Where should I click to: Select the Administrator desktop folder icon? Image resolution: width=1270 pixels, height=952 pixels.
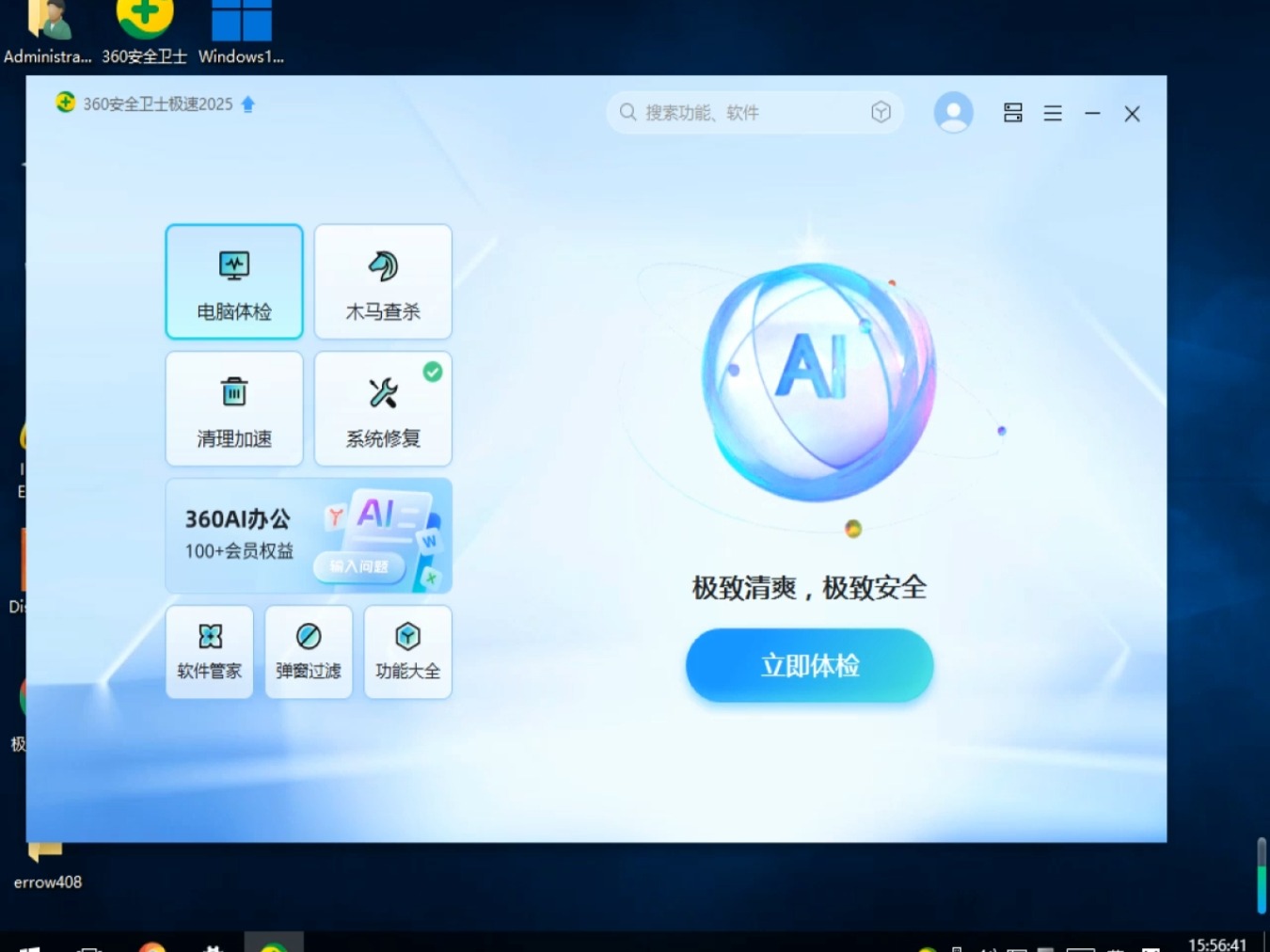[x=47, y=33]
